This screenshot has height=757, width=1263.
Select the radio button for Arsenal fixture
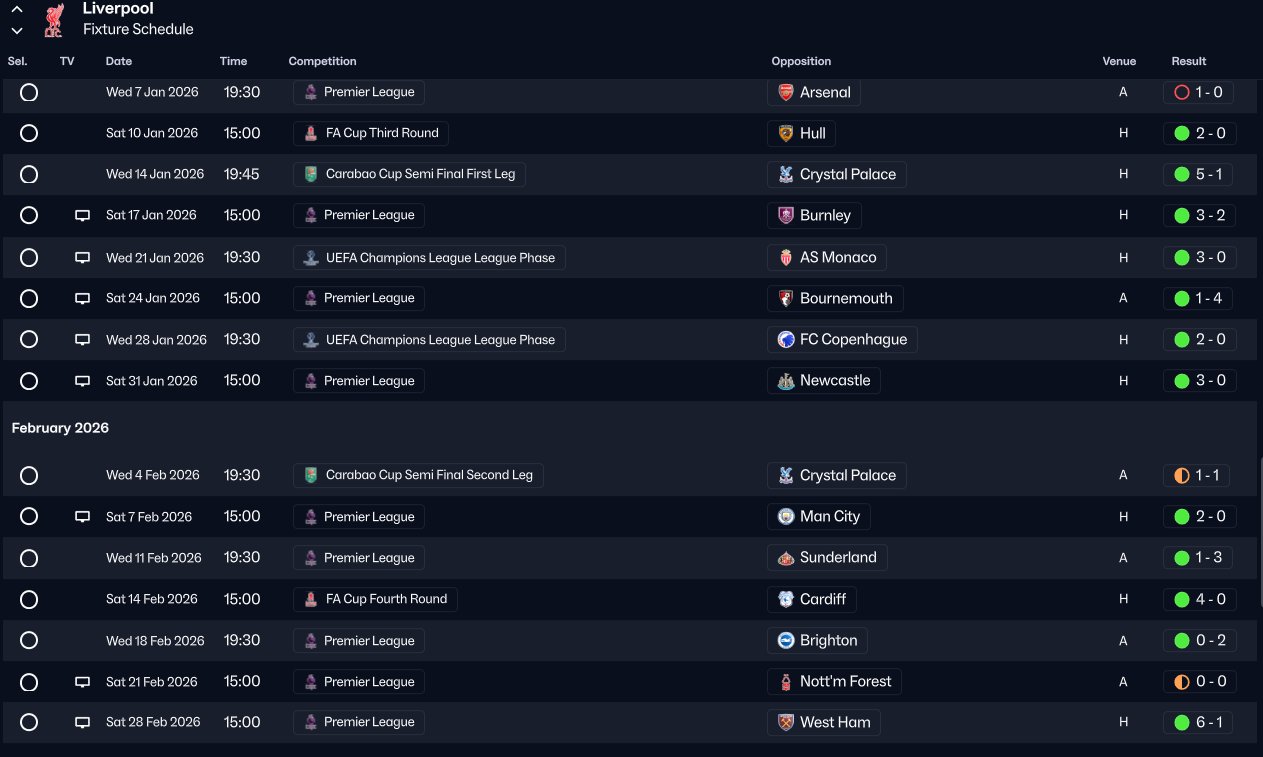29,92
